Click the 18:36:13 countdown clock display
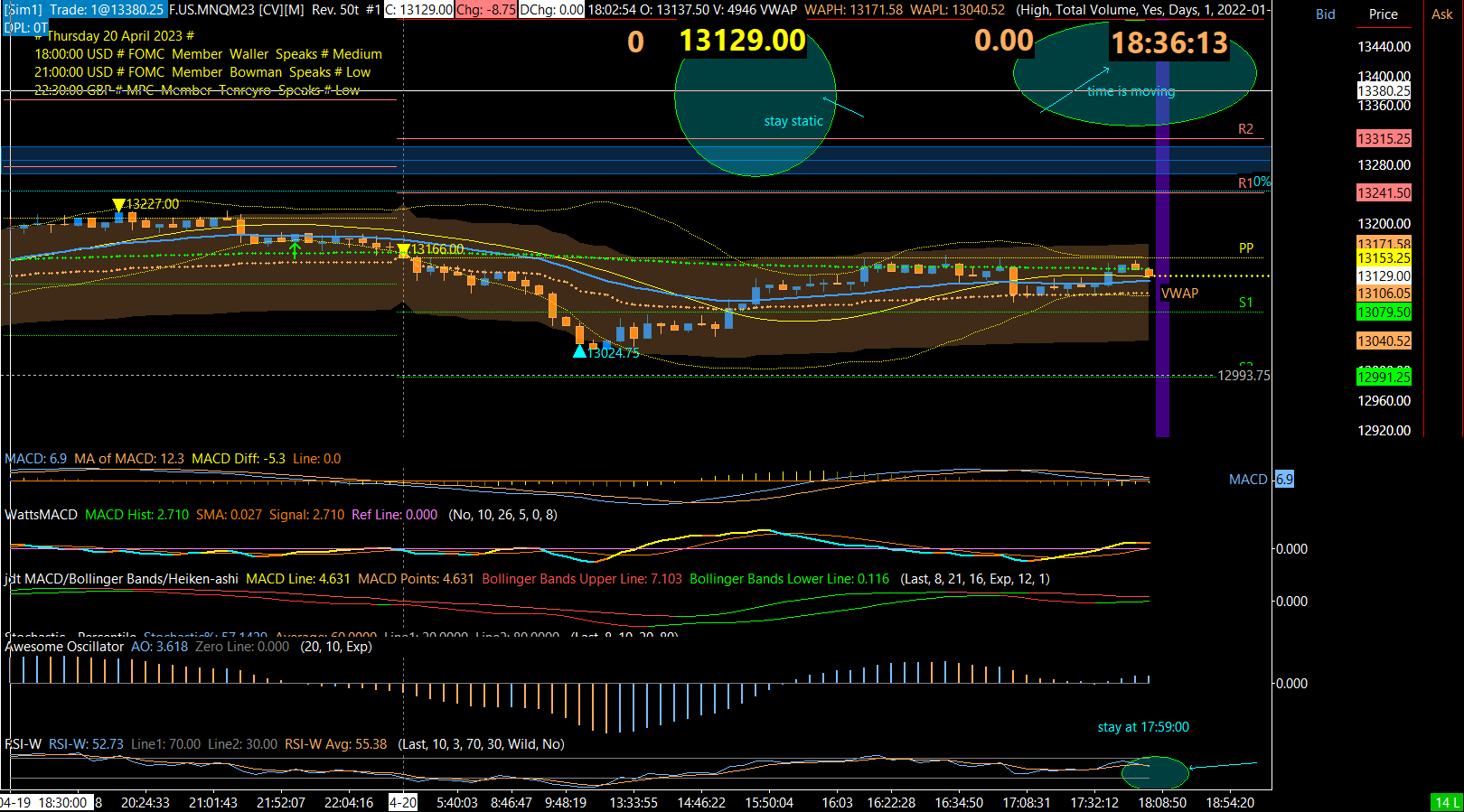 [1169, 43]
